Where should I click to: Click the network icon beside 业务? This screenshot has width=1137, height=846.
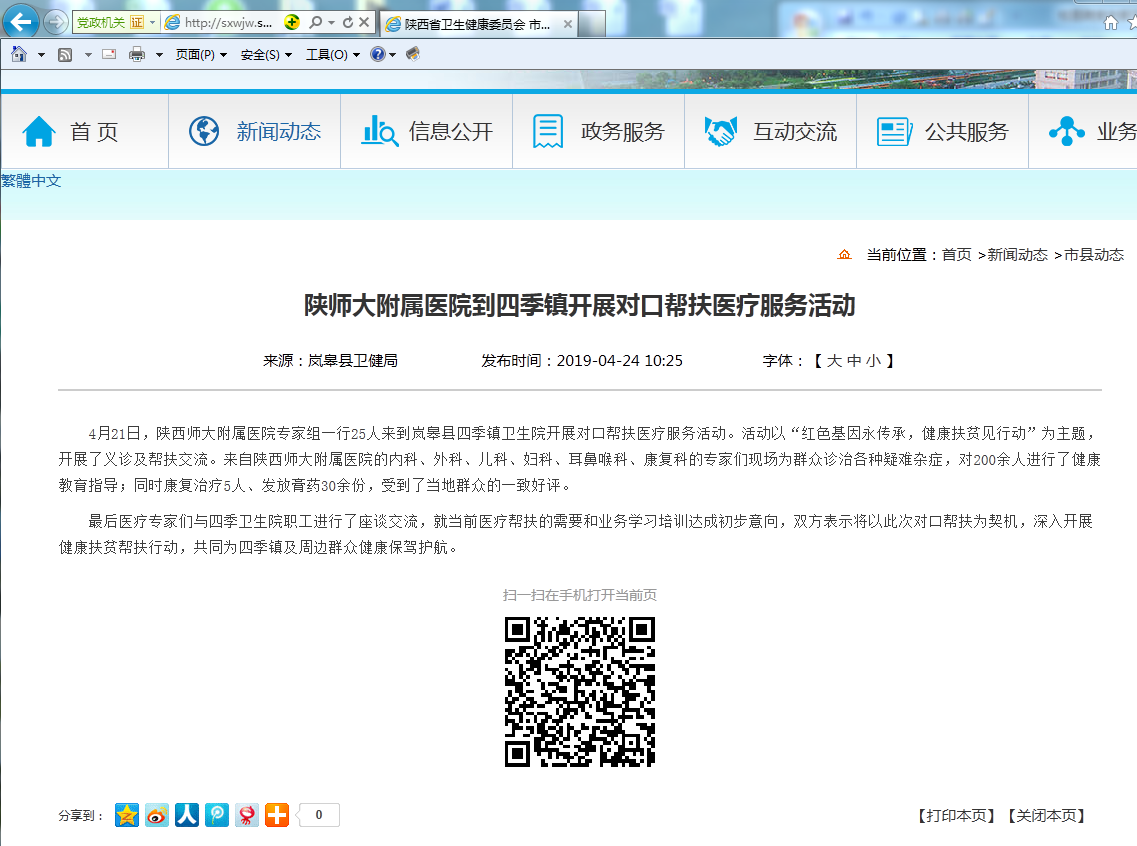pyautogui.click(x=1067, y=131)
